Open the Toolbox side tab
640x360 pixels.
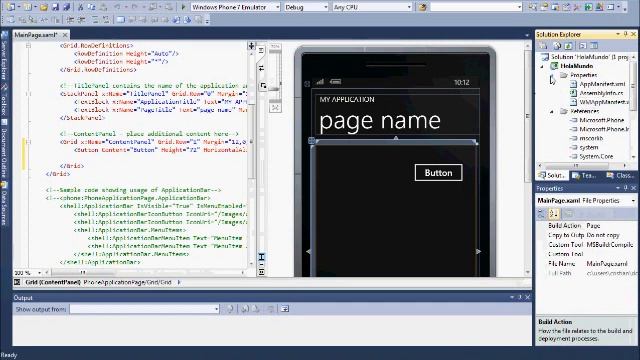coord(4,101)
